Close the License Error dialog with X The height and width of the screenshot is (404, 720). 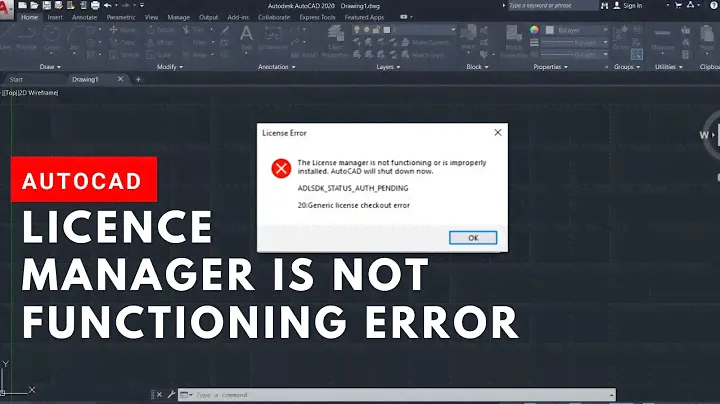point(497,132)
